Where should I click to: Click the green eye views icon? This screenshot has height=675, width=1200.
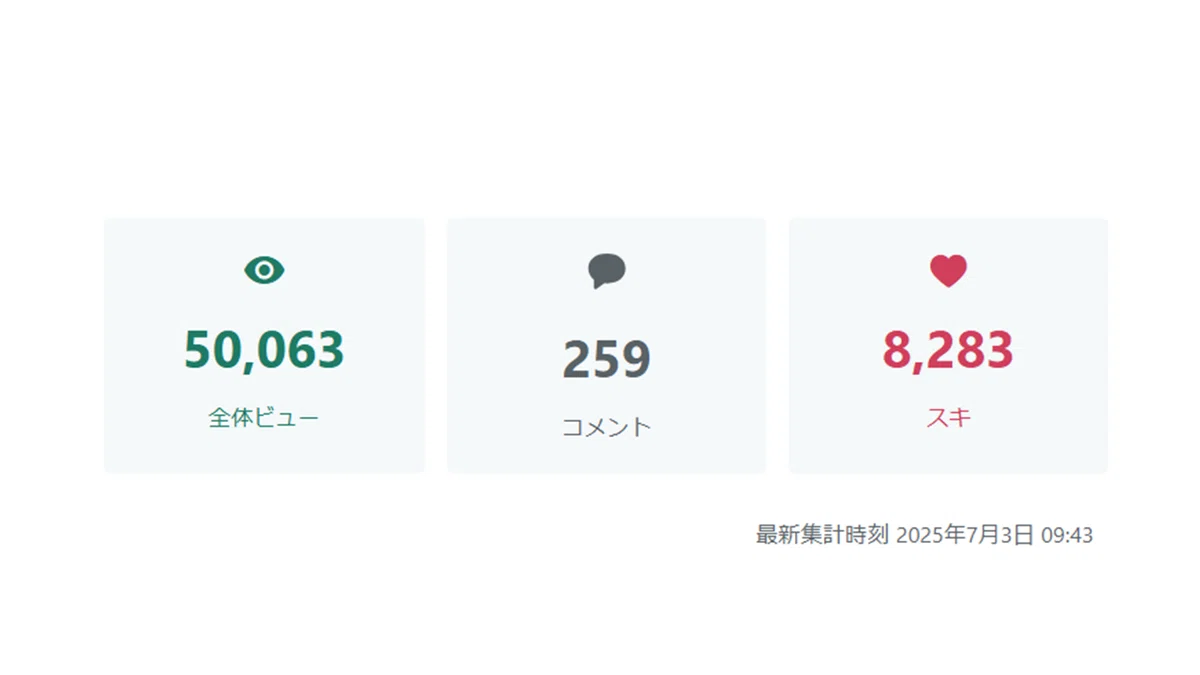pos(264,270)
